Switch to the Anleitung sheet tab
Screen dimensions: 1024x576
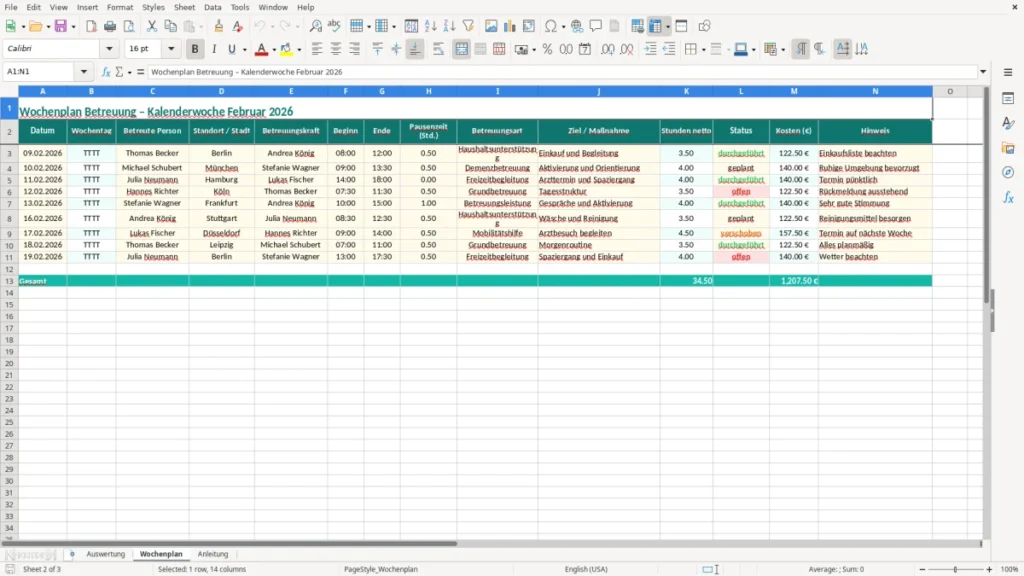(213, 554)
